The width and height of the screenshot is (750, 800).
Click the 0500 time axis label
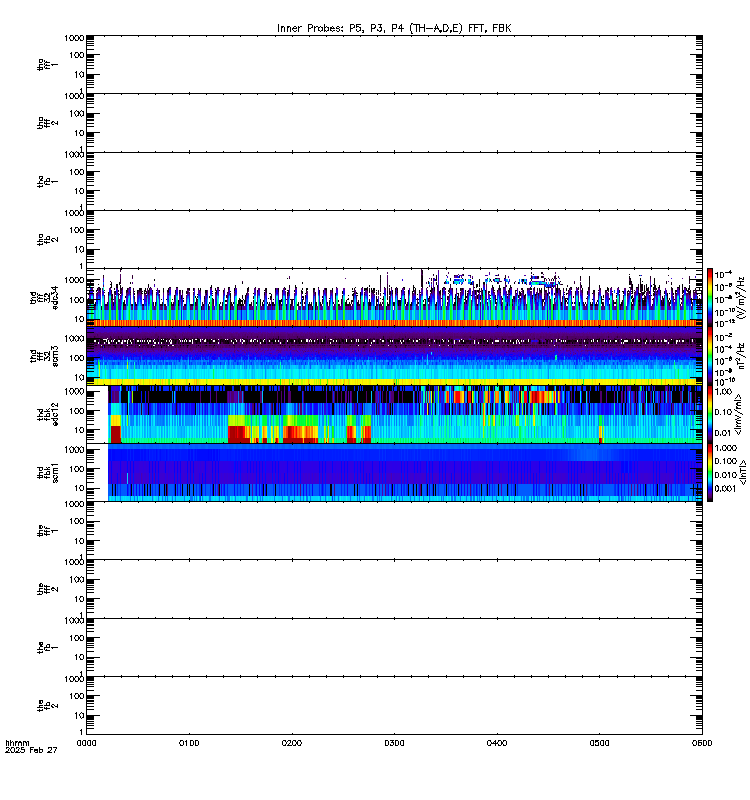(599, 743)
